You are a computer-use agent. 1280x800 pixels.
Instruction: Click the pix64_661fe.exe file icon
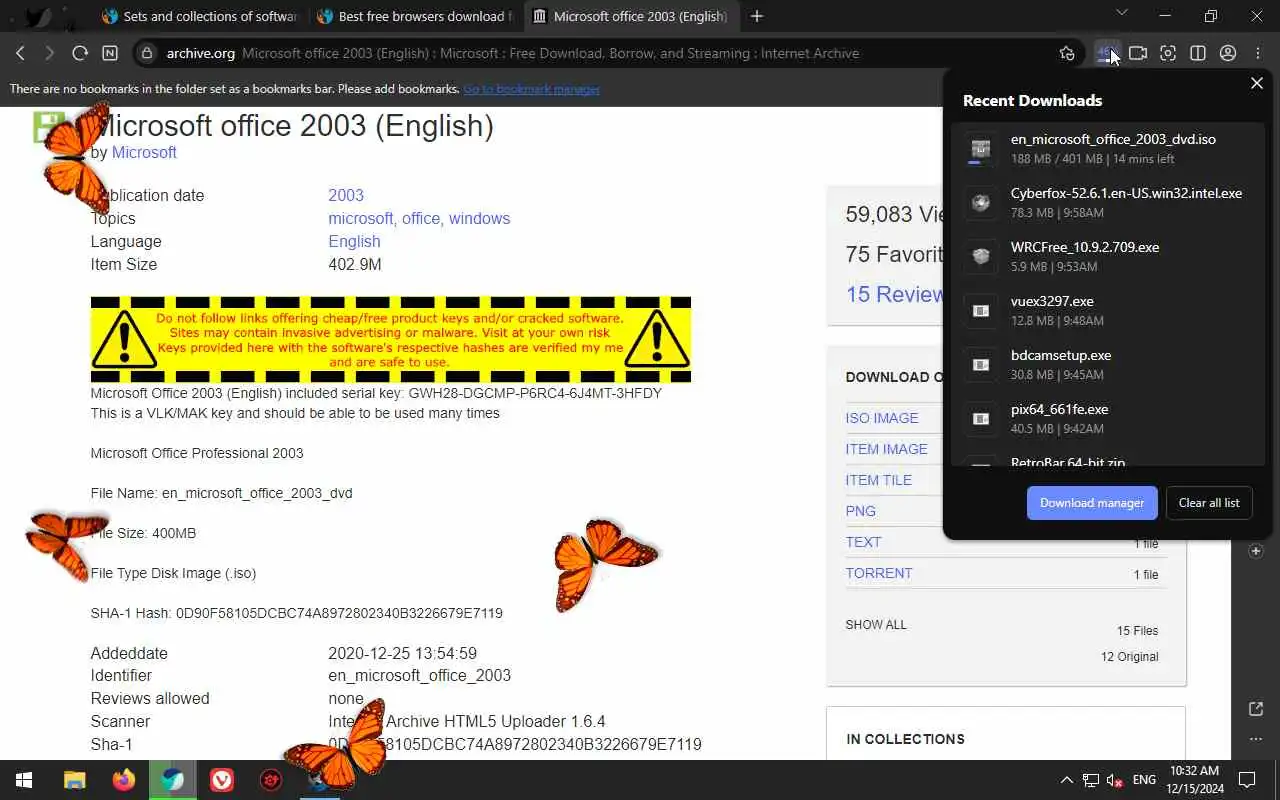point(981,419)
